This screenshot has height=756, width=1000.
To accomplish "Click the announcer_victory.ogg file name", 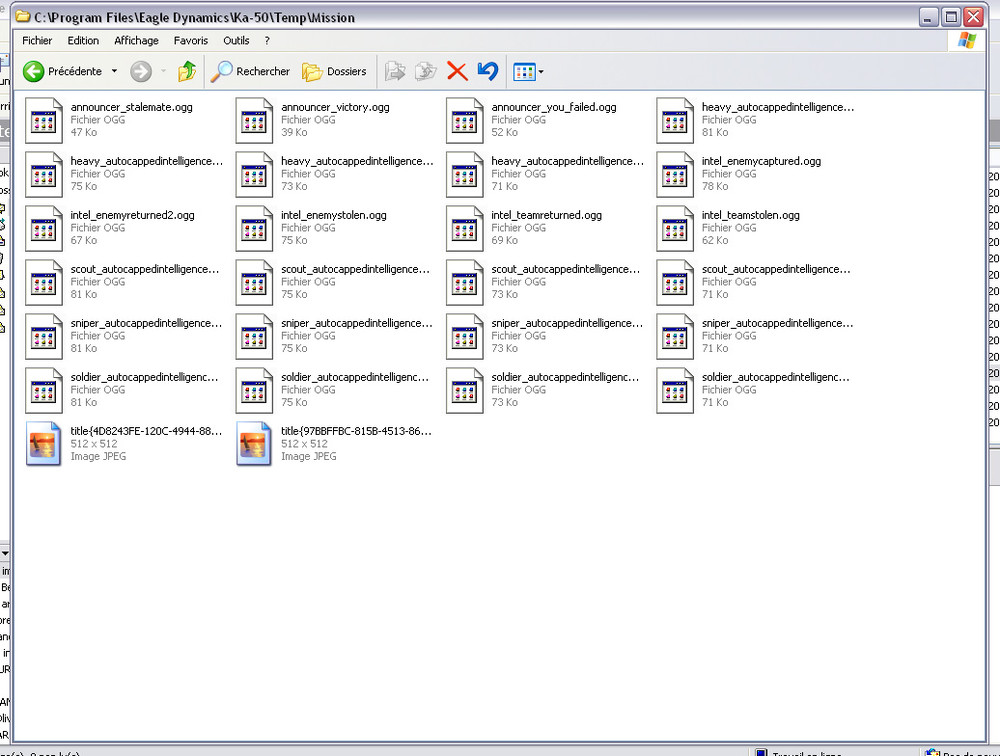I will pyautogui.click(x=335, y=107).
